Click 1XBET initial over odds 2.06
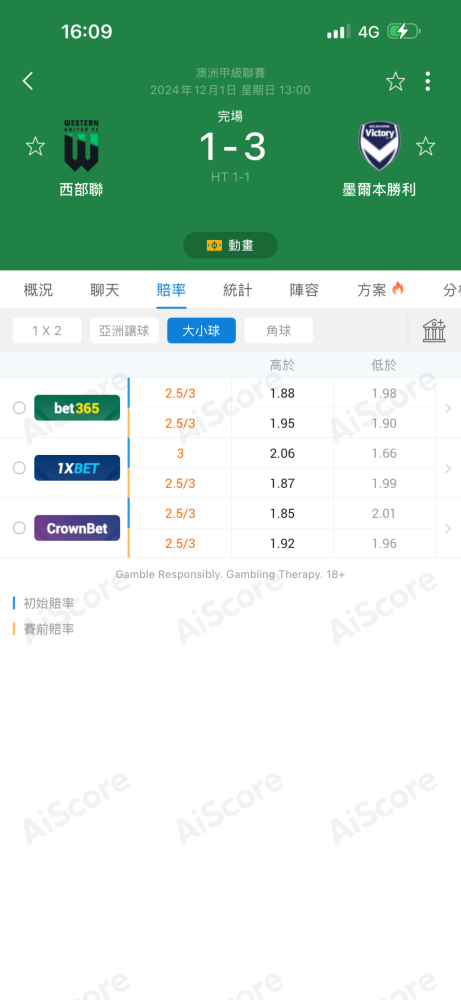Screen dimensions: 461x1000 [282, 453]
